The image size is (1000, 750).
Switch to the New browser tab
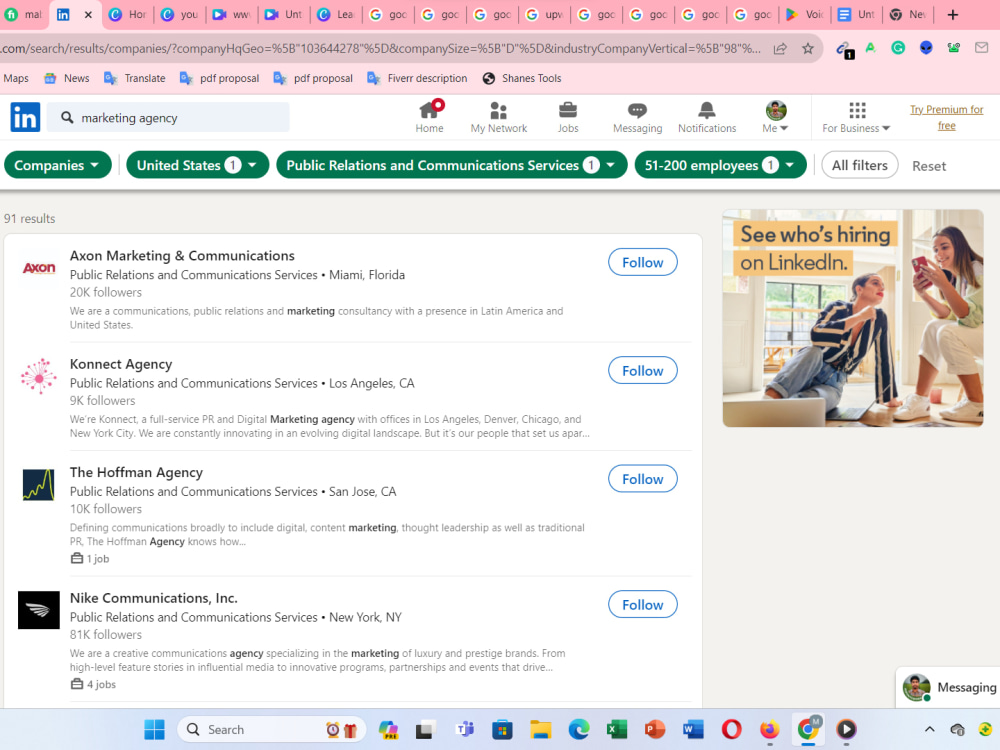909,15
